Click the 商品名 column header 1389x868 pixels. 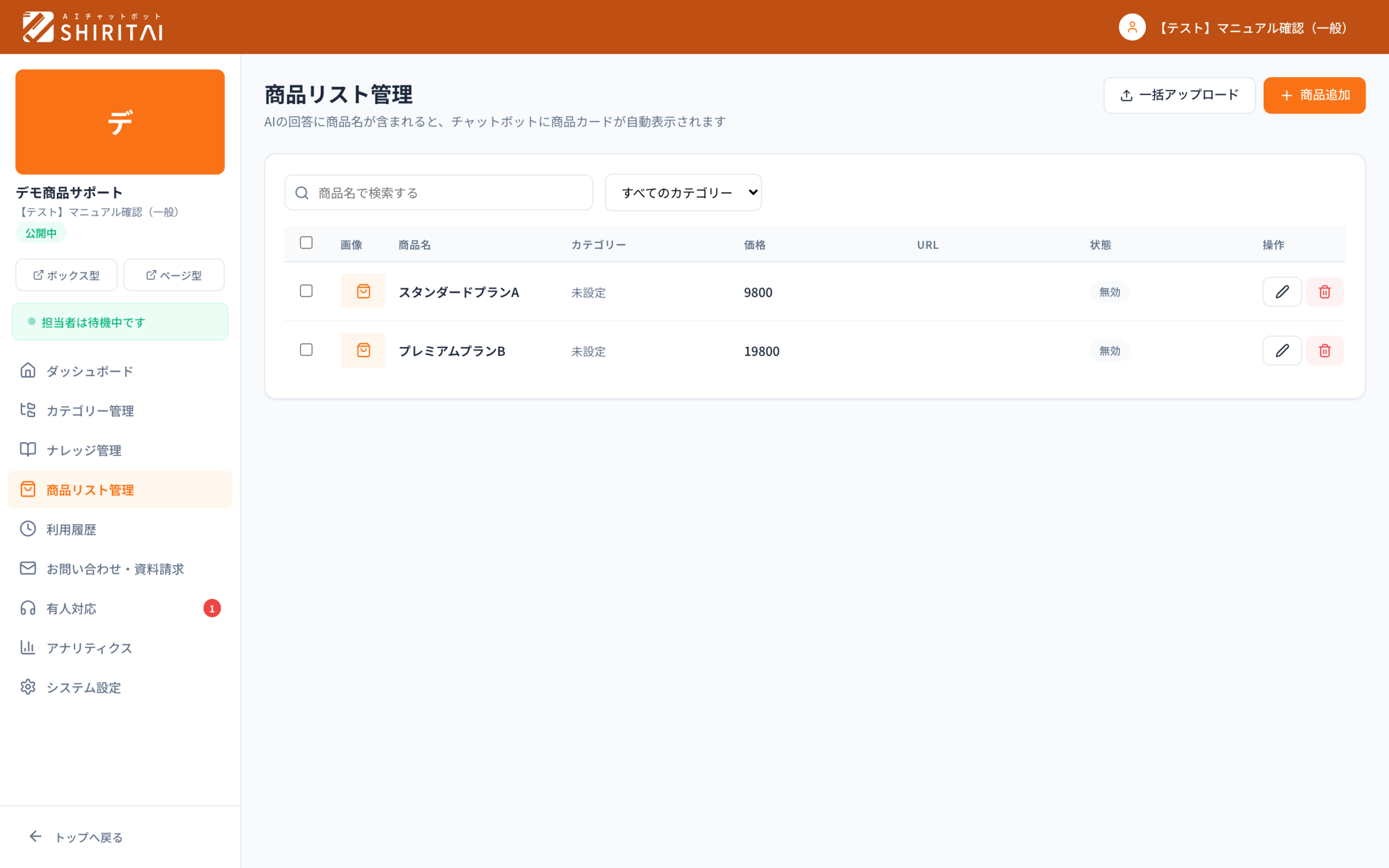tap(415, 245)
